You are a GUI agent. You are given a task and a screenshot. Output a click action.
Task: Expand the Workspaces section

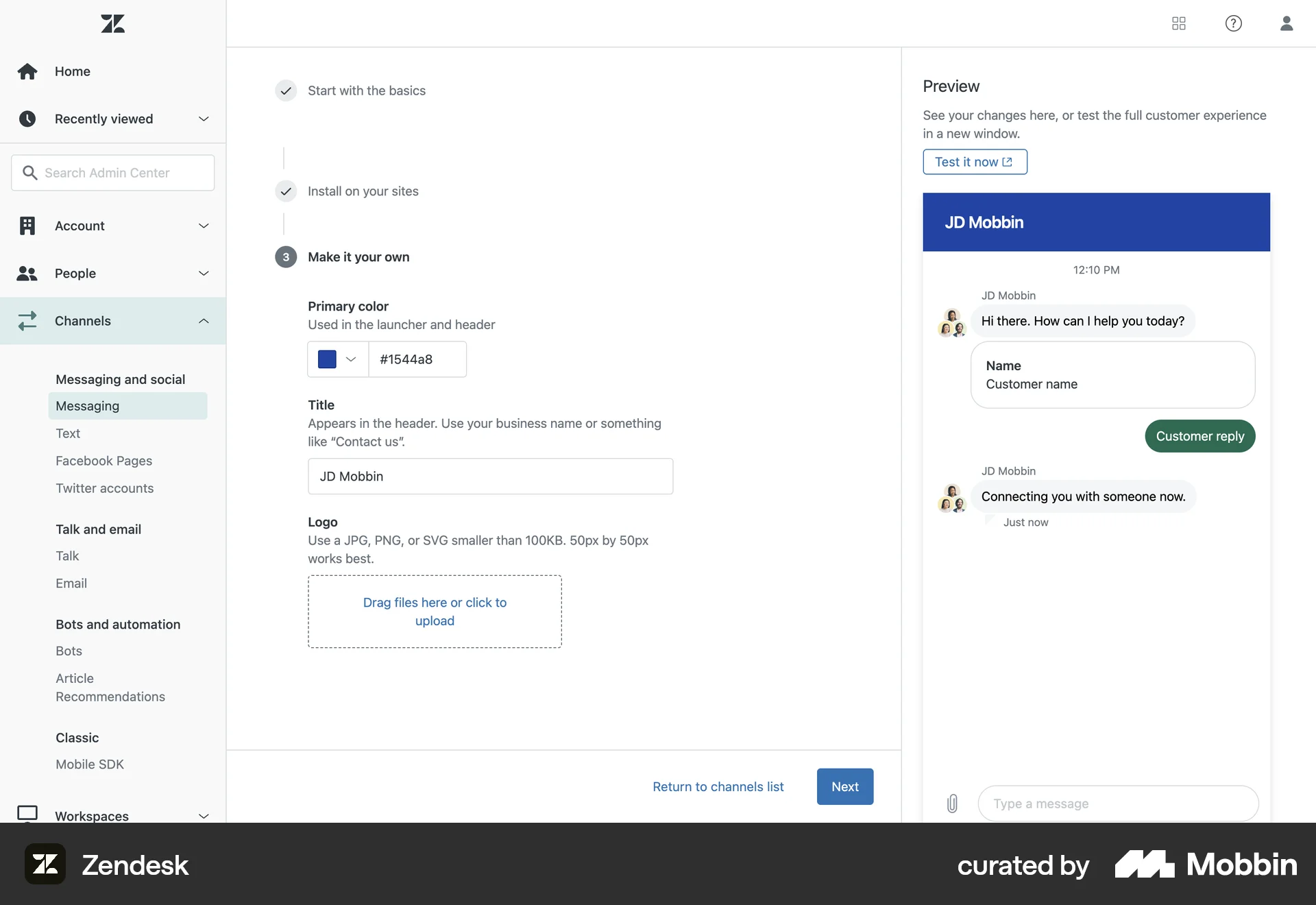point(204,816)
